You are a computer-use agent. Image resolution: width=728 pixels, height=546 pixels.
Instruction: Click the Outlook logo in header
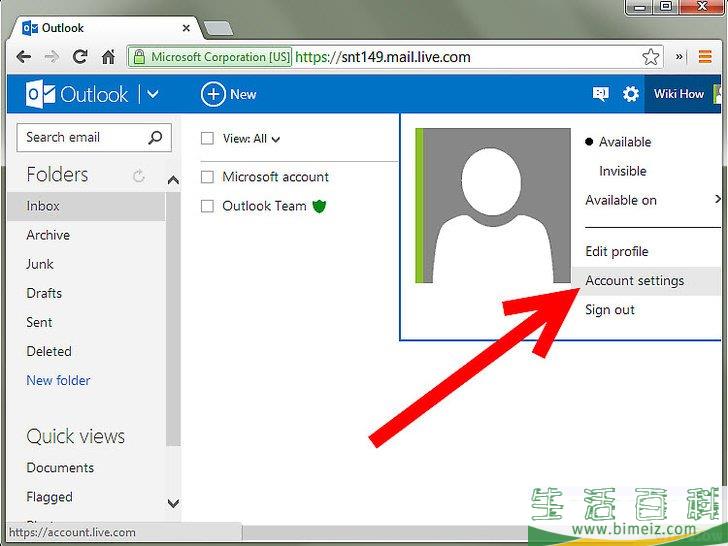click(77, 94)
